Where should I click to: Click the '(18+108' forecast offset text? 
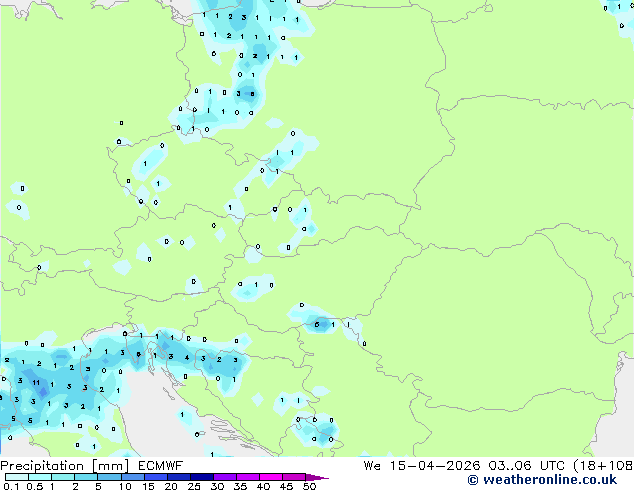click(x=603, y=466)
